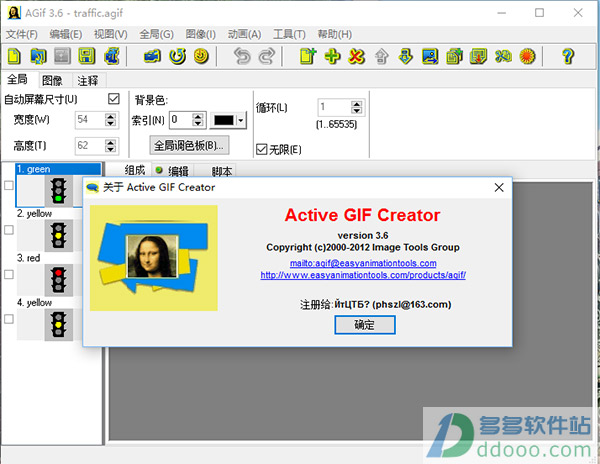The width and height of the screenshot is (600, 464).
Task: Switch to the 注释 properties tab
Action: pos(88,80)
